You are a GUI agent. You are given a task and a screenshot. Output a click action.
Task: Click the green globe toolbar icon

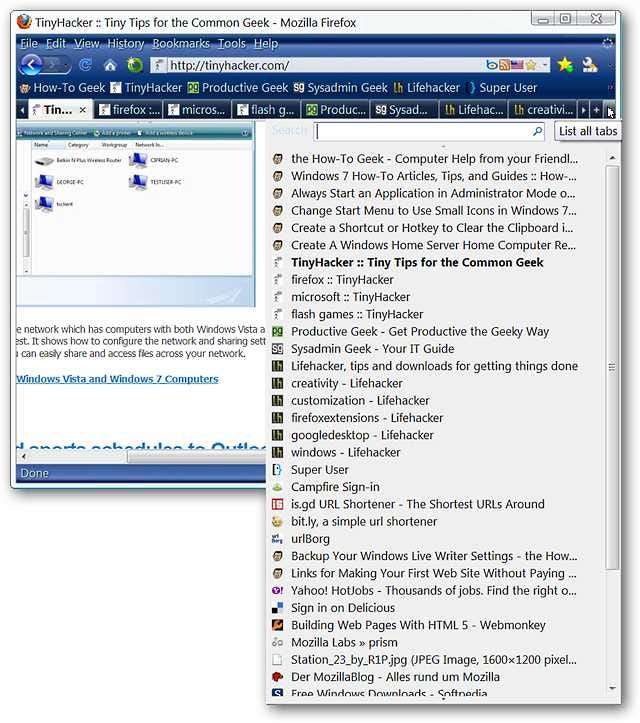coord(135,65)
